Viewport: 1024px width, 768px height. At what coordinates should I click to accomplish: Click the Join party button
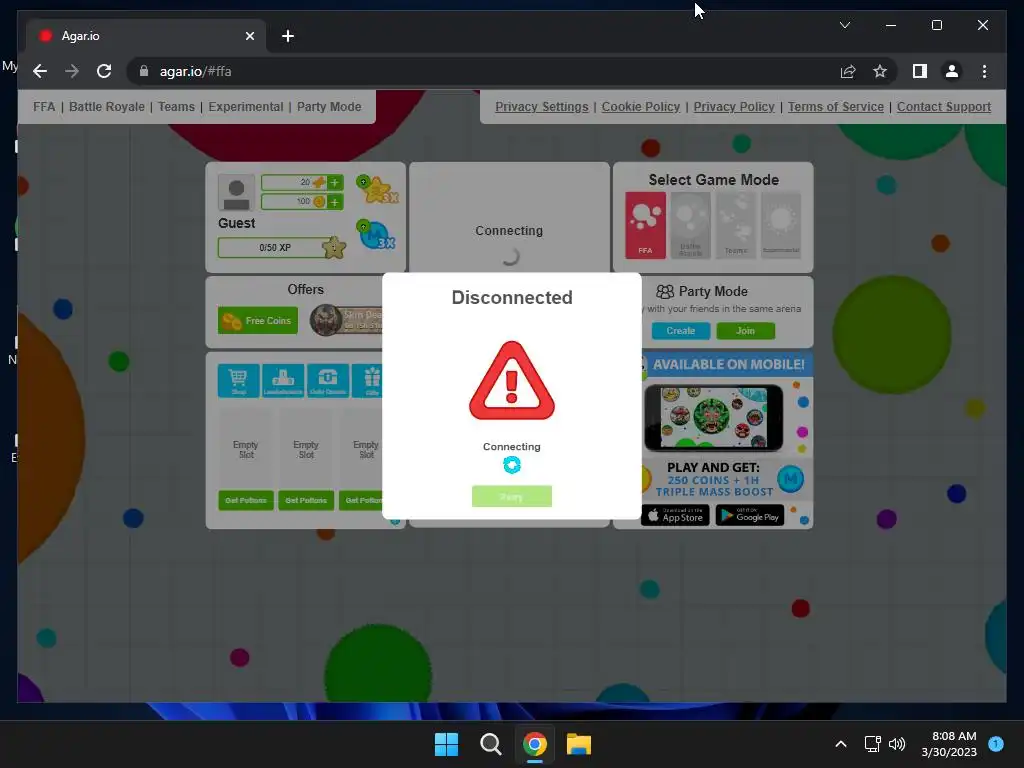pyautogui.click(x=745, y=330)
